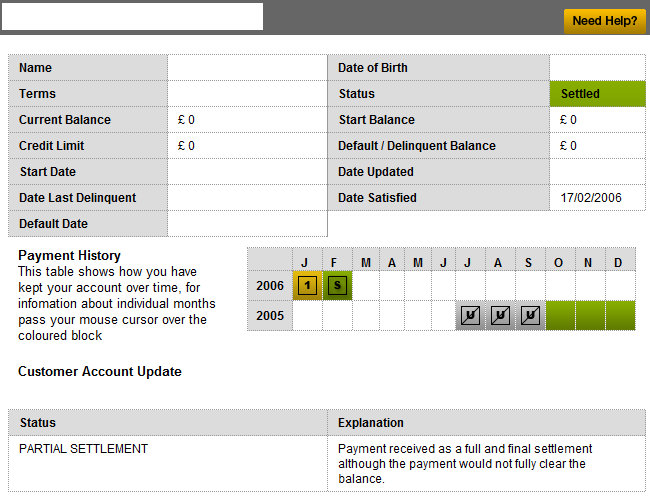Click the Customer Account Update heading
Screen dimensions: 650x499
(x=100, y=372)
